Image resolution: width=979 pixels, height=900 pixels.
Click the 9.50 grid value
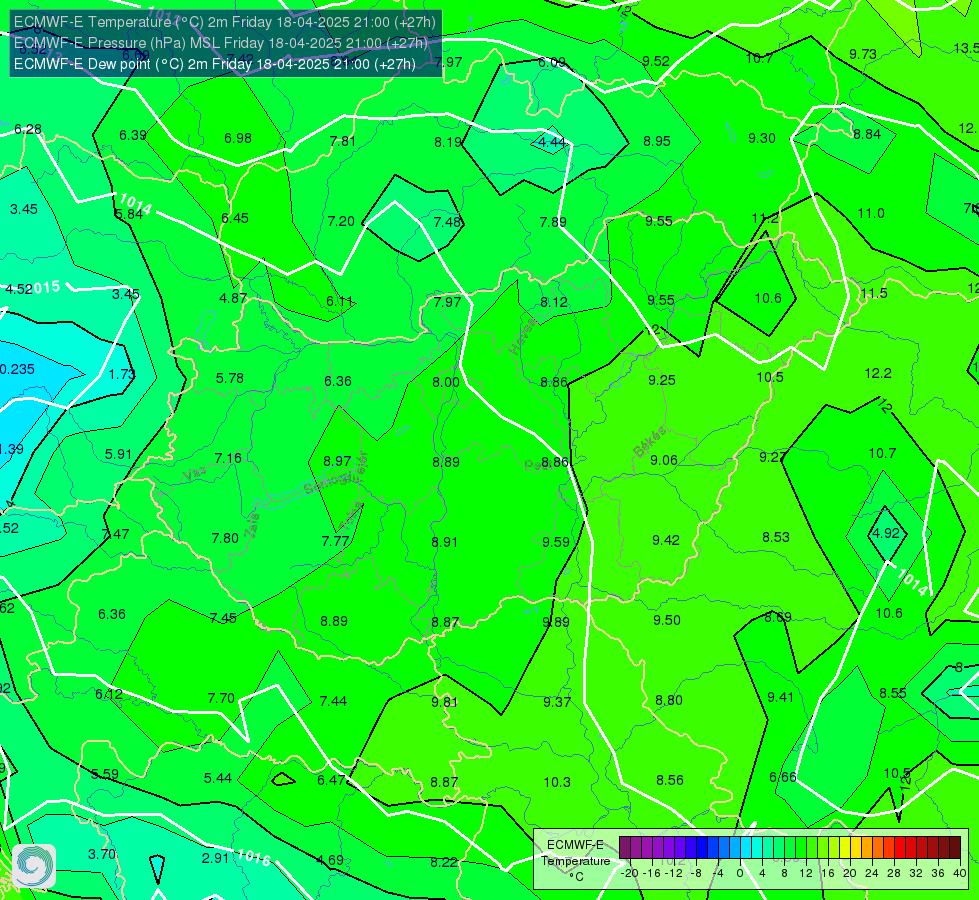667,620
